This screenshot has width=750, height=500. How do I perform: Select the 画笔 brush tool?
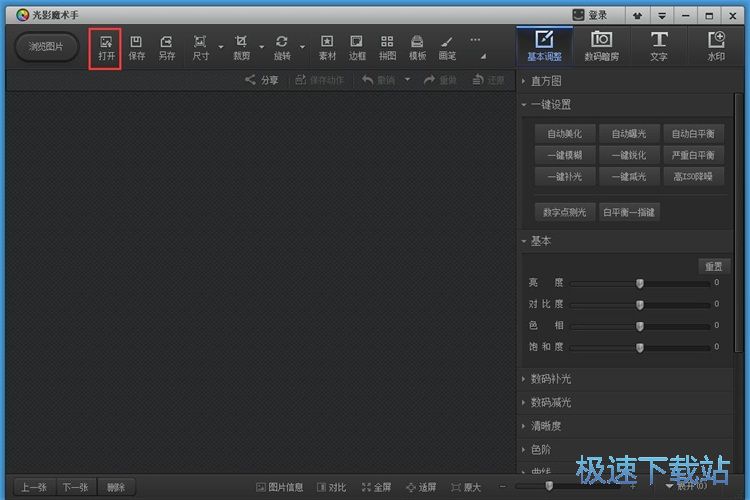[447, 48]
